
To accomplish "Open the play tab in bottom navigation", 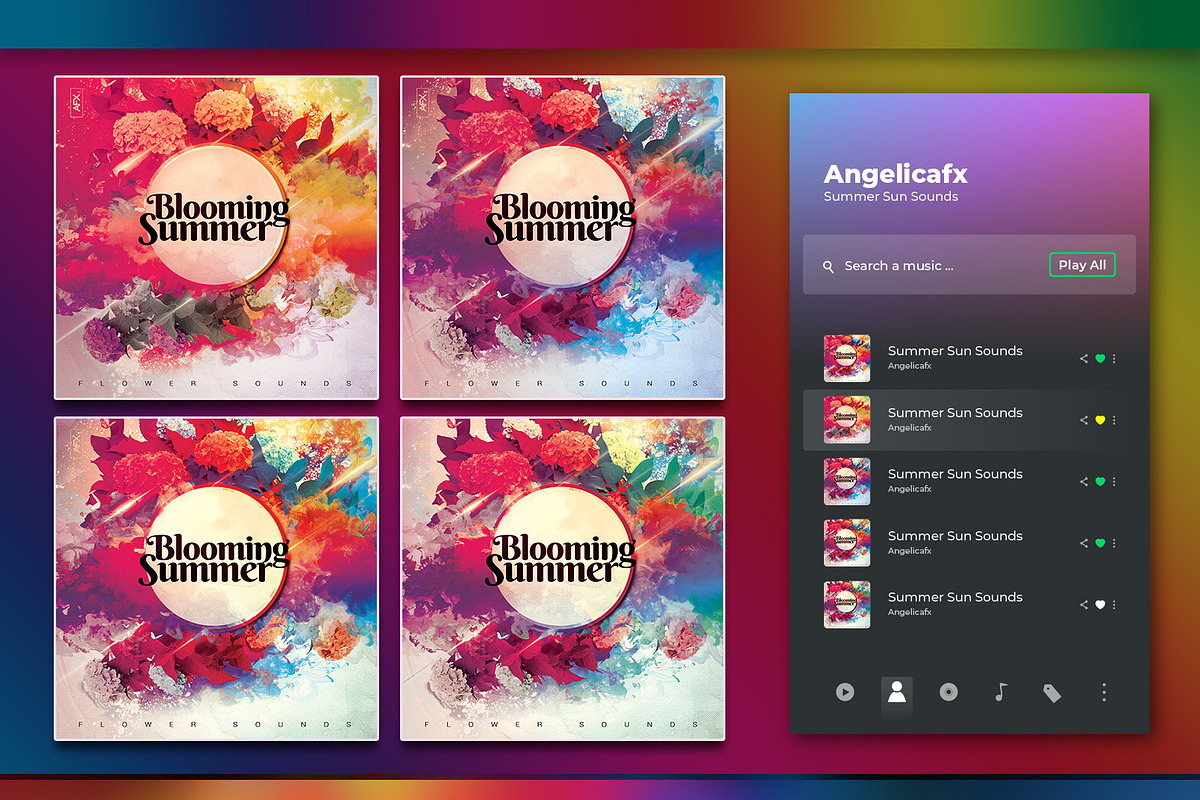I will pyautogui.click(x=845, y=692).
